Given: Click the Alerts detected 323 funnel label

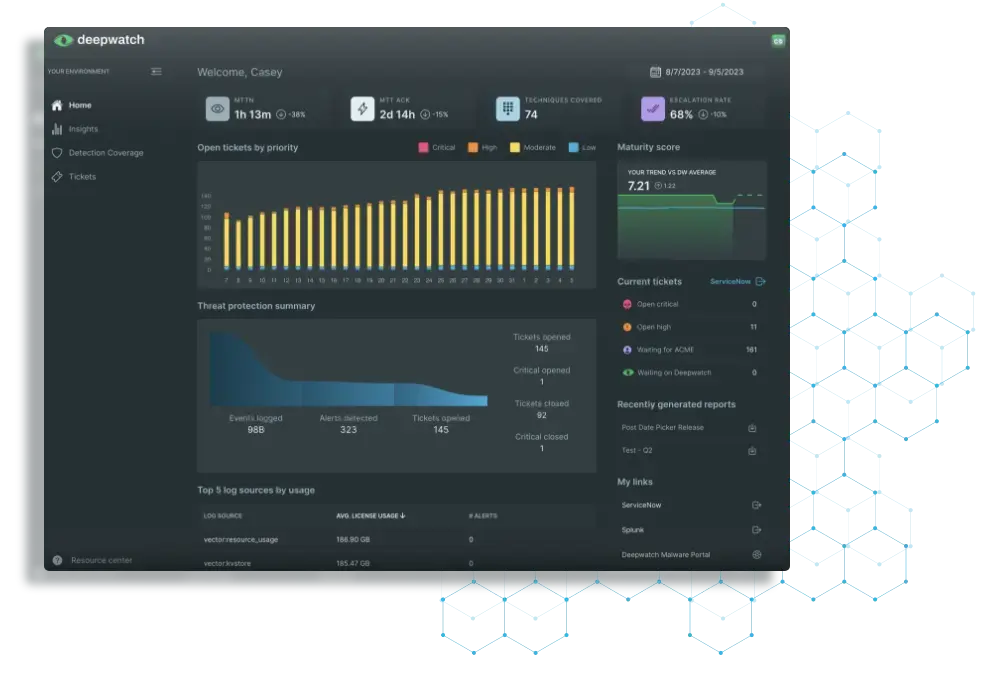Looking at the screenshot, I should coord(348,424).
